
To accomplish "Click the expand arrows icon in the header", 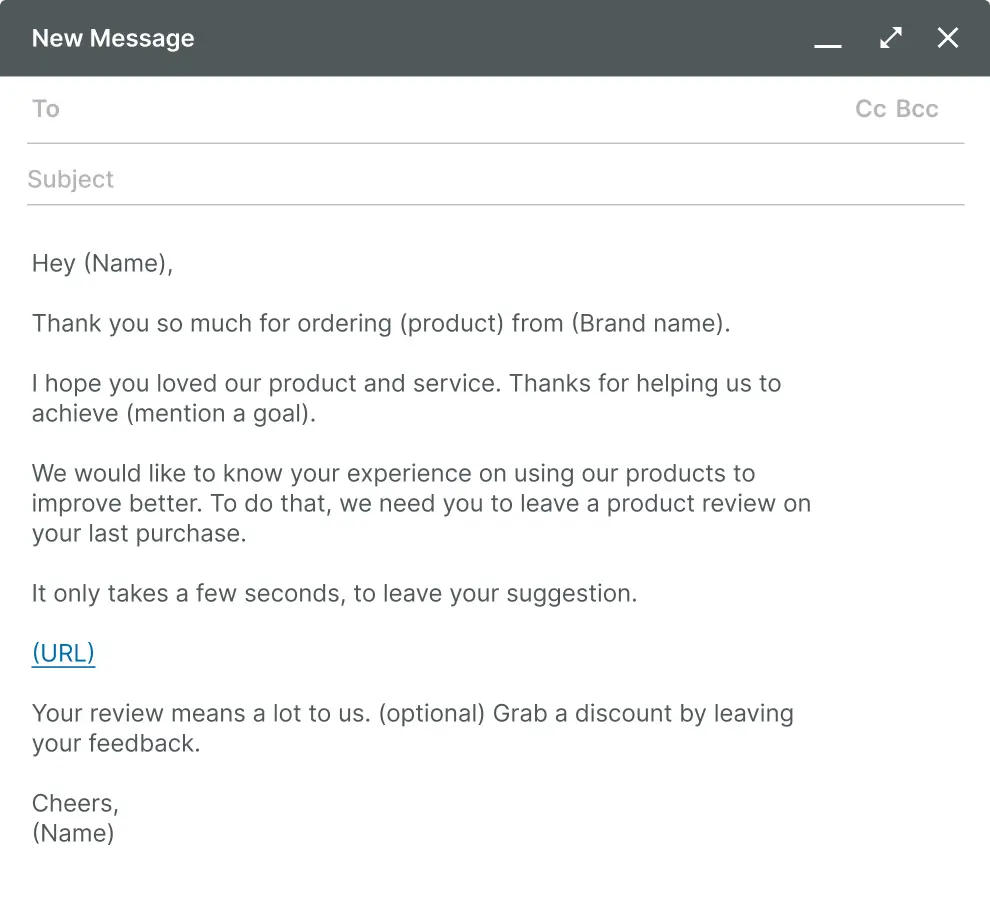I will point(889,38).
